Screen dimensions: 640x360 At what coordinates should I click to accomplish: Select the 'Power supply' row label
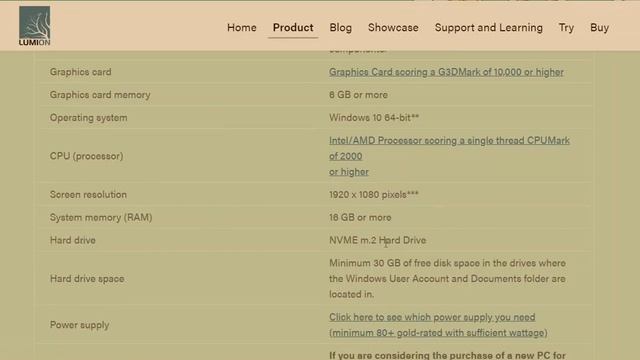pyautogui.click(x=79, y=325)
